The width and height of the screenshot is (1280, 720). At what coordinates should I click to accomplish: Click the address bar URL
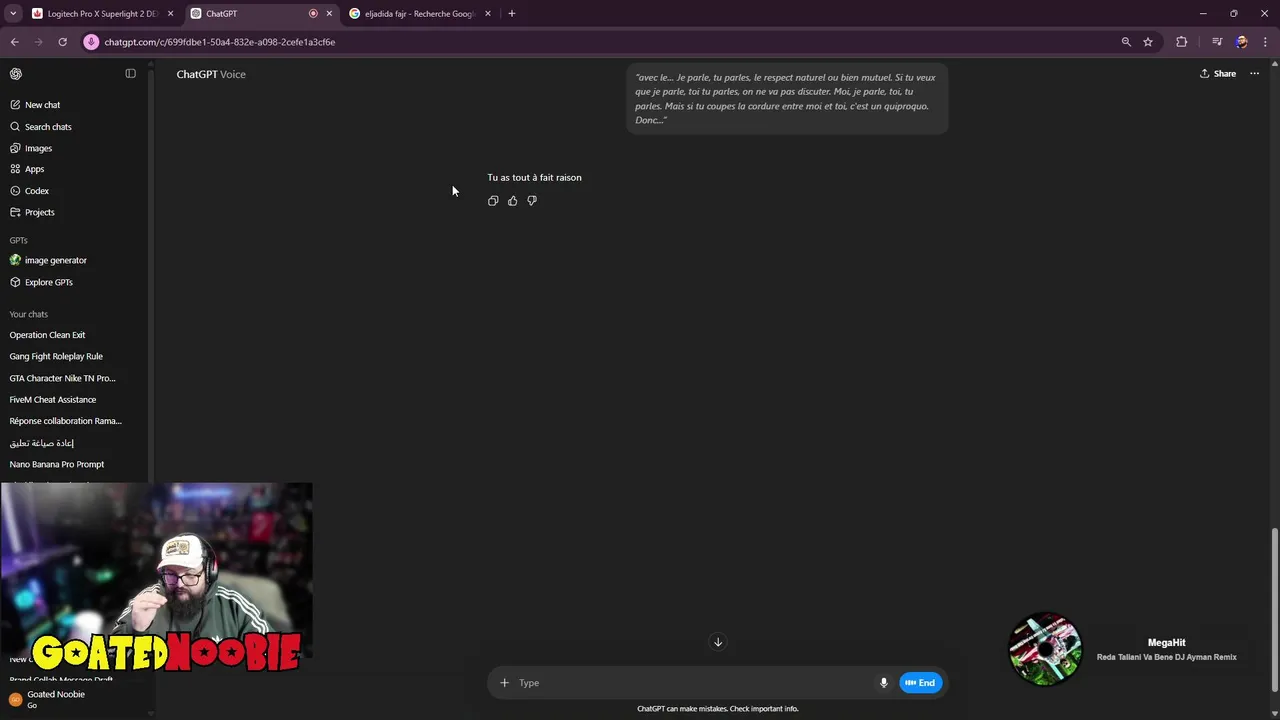click(220, 42)
